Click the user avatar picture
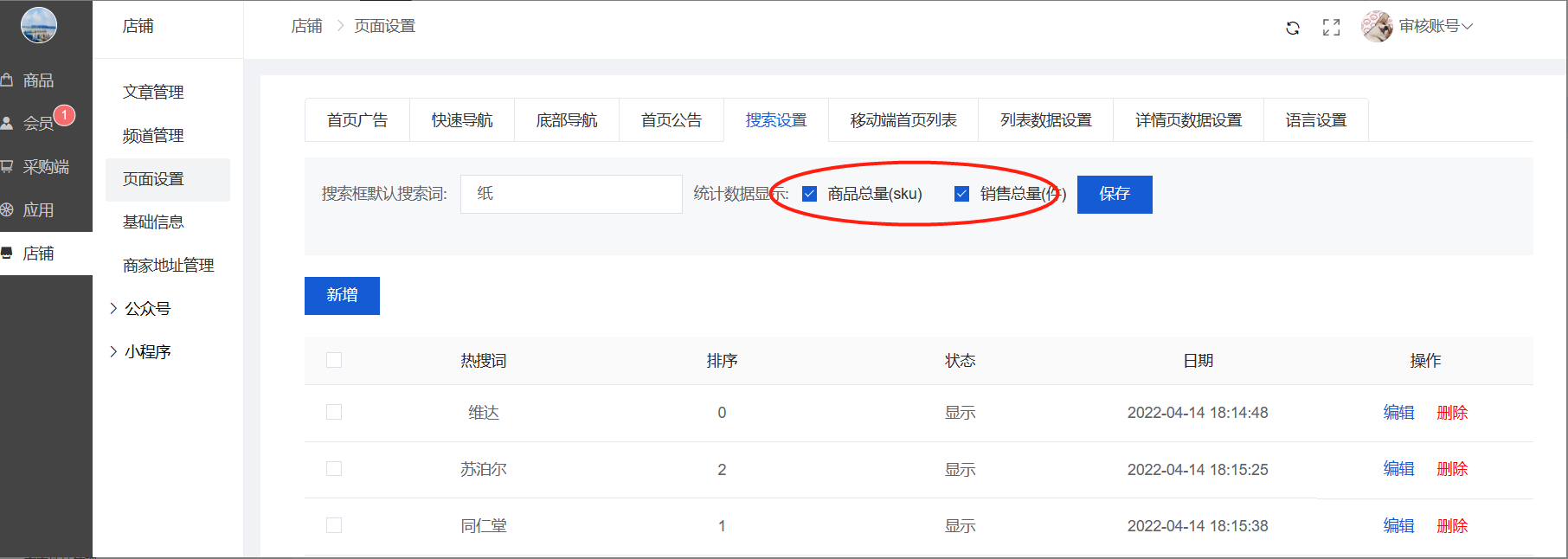 [x=1376, y=26]
